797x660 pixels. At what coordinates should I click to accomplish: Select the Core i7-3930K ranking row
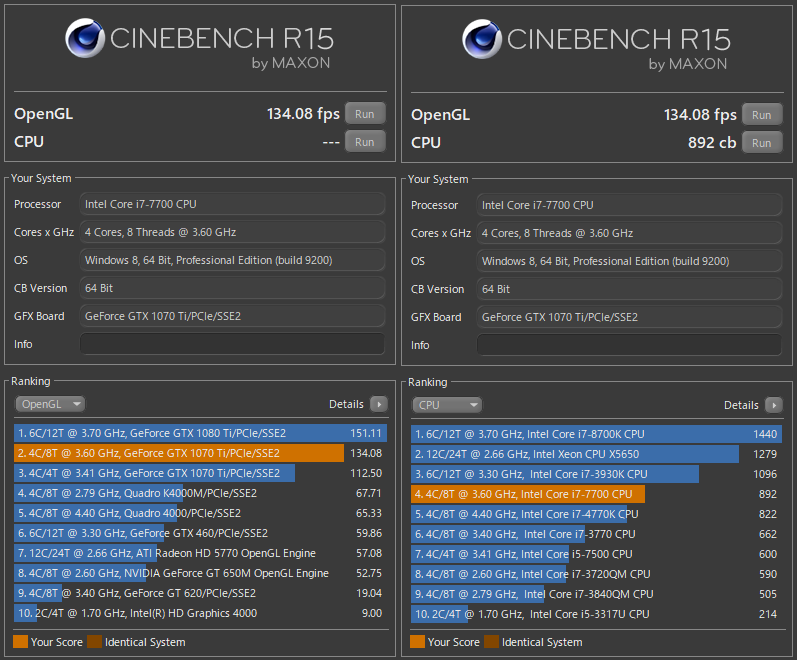point(596,474)
